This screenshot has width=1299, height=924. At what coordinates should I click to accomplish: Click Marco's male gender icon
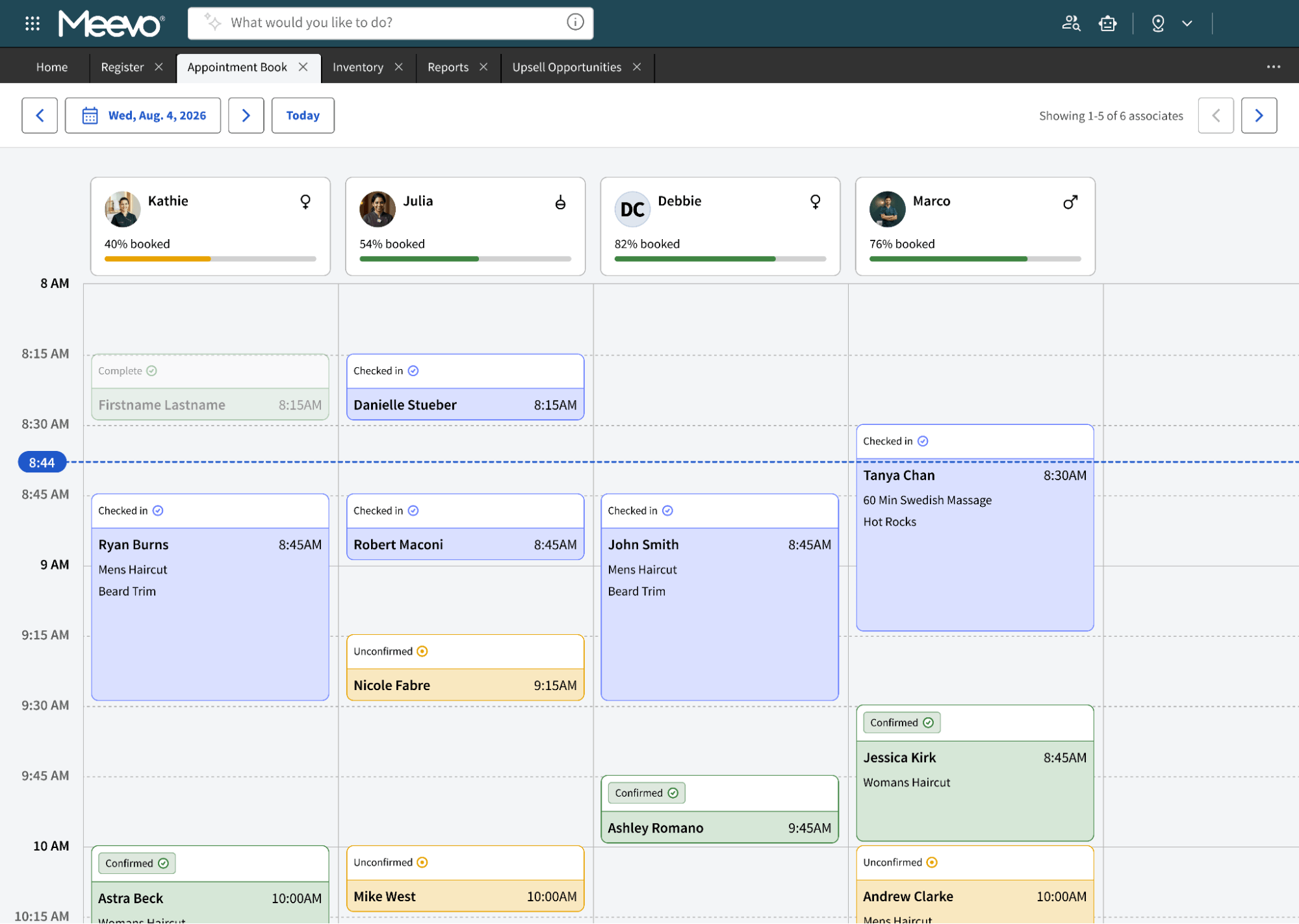click(x=1070, y=202)
